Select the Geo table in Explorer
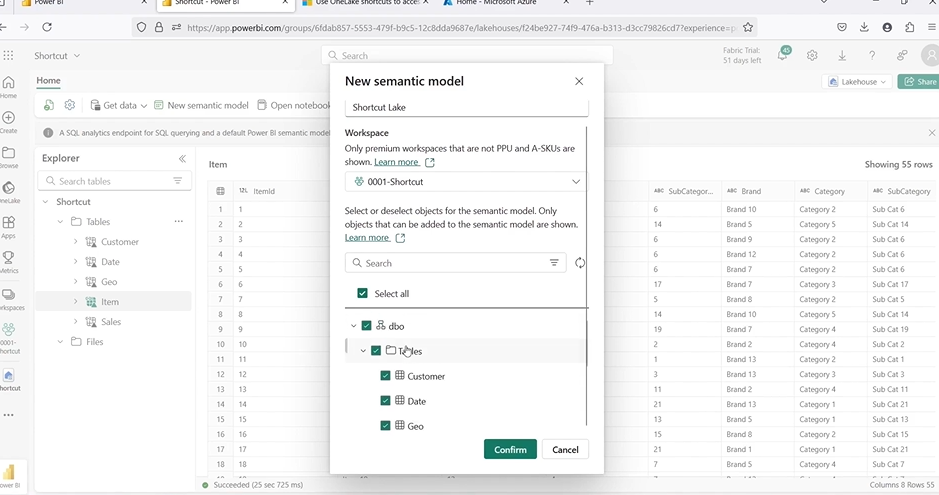Screen dimensions: 939x495 tap(109, 282)
